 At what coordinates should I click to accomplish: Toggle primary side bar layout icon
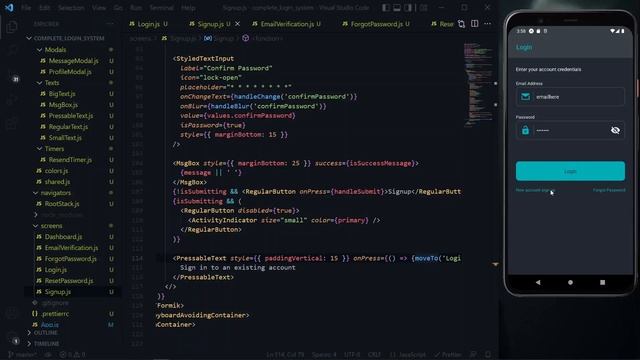pyautogui.click(x=386, y=8)
